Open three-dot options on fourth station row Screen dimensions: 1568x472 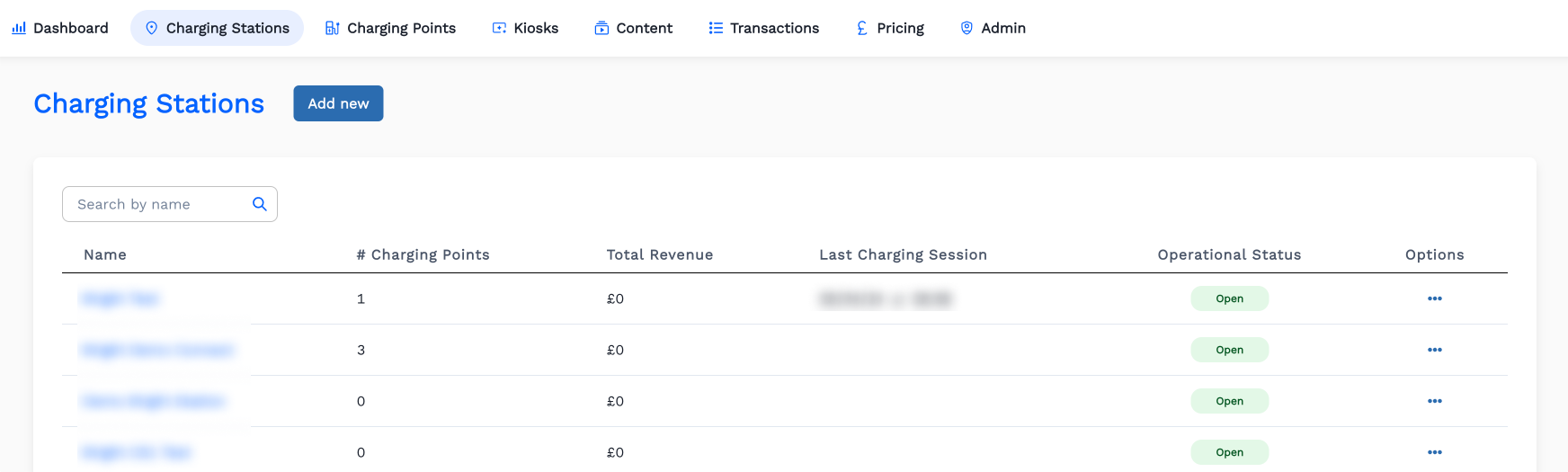[x=1434, y=452]
